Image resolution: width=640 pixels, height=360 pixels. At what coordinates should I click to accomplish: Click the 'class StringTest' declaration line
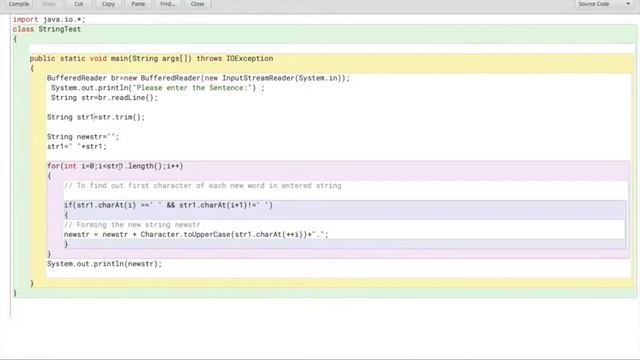tap(47, 29)
